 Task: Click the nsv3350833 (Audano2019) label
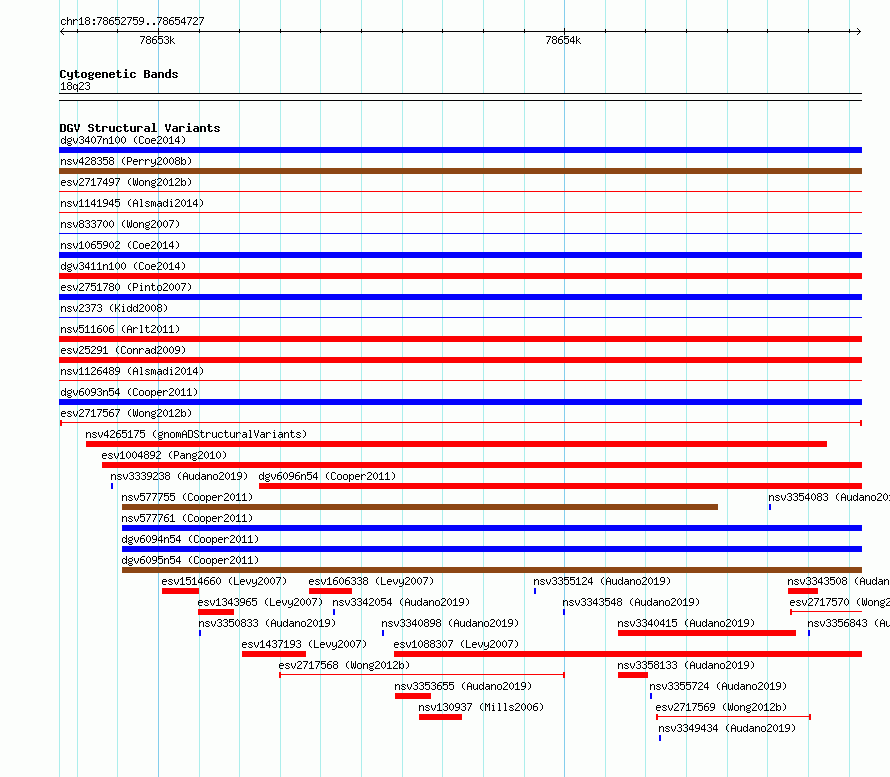267,623
